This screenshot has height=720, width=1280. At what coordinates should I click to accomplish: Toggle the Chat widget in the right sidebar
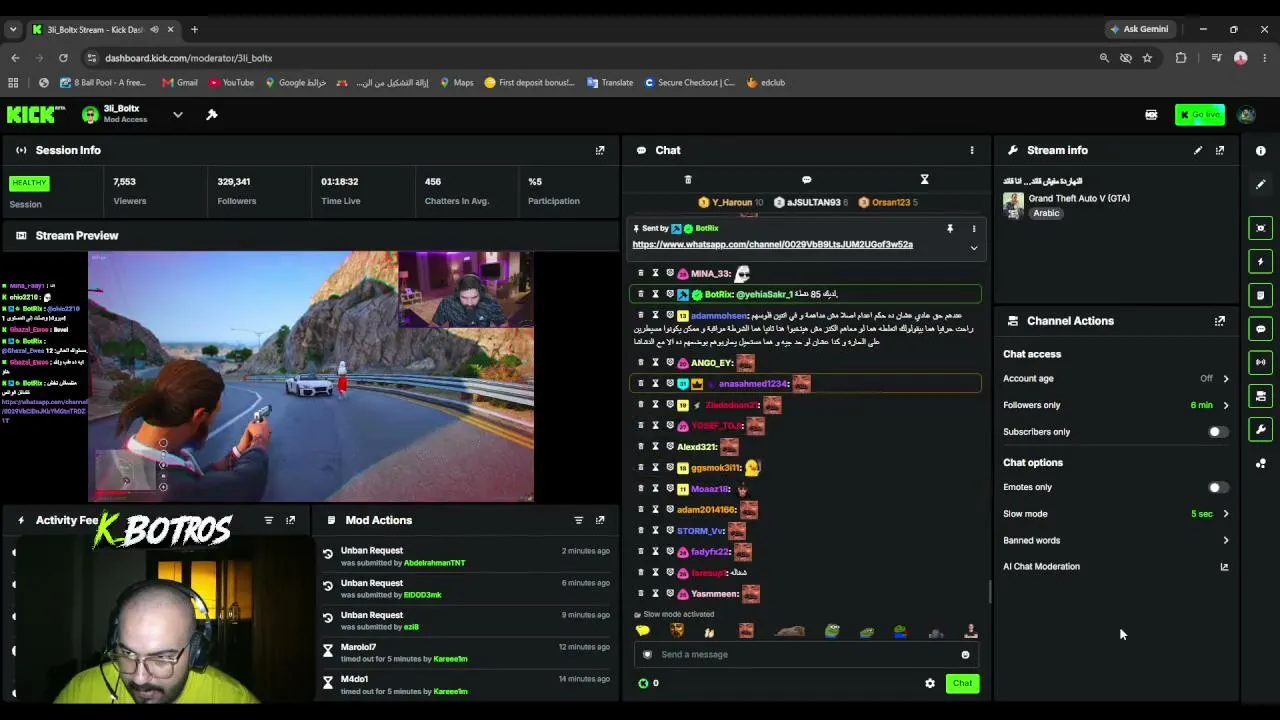[x=1261, y=329]
